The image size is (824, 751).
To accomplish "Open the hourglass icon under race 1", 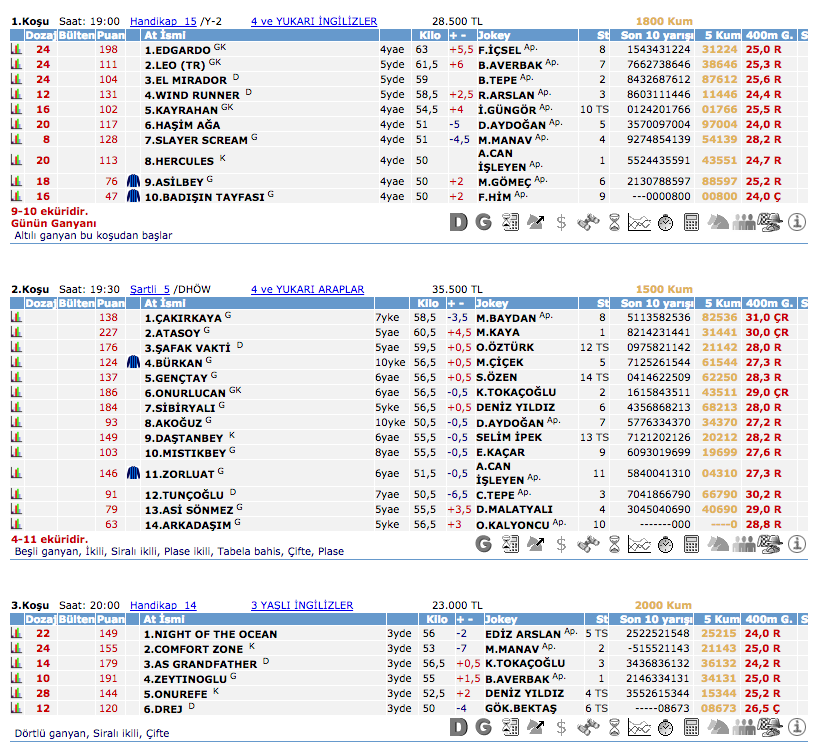I will tap(613, 222).
